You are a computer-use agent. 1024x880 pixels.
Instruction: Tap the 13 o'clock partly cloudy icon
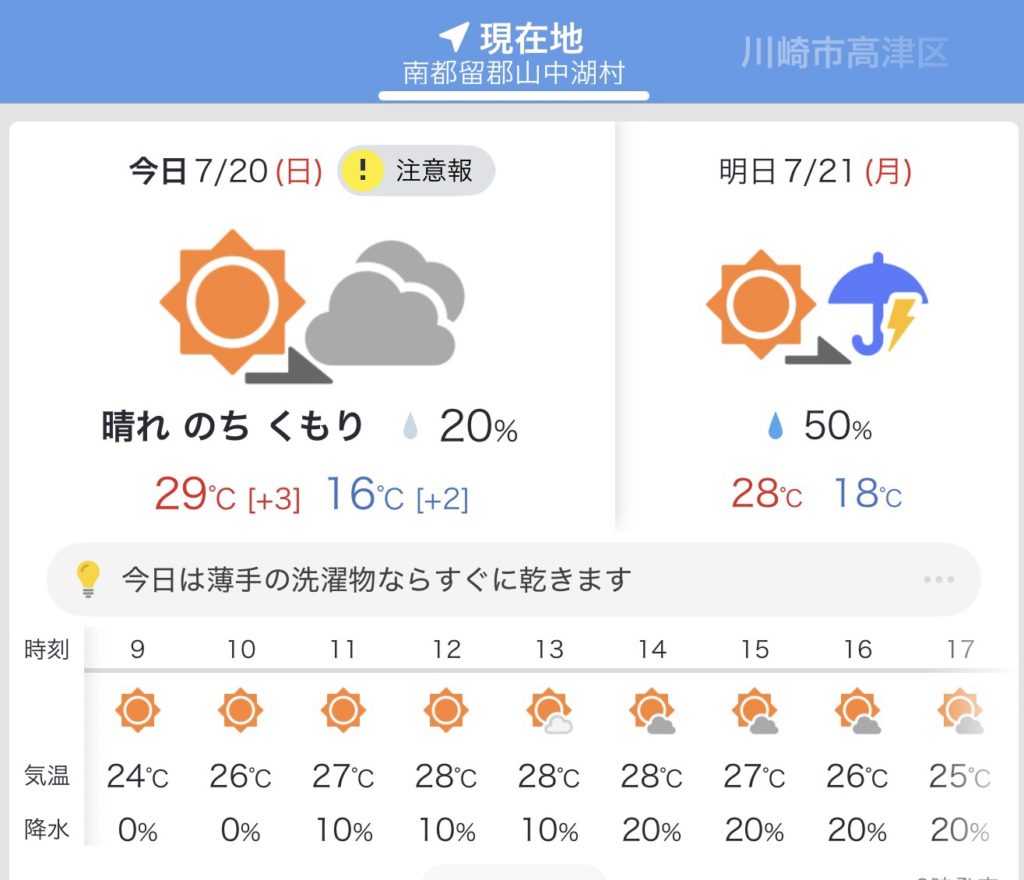(549, 711)
